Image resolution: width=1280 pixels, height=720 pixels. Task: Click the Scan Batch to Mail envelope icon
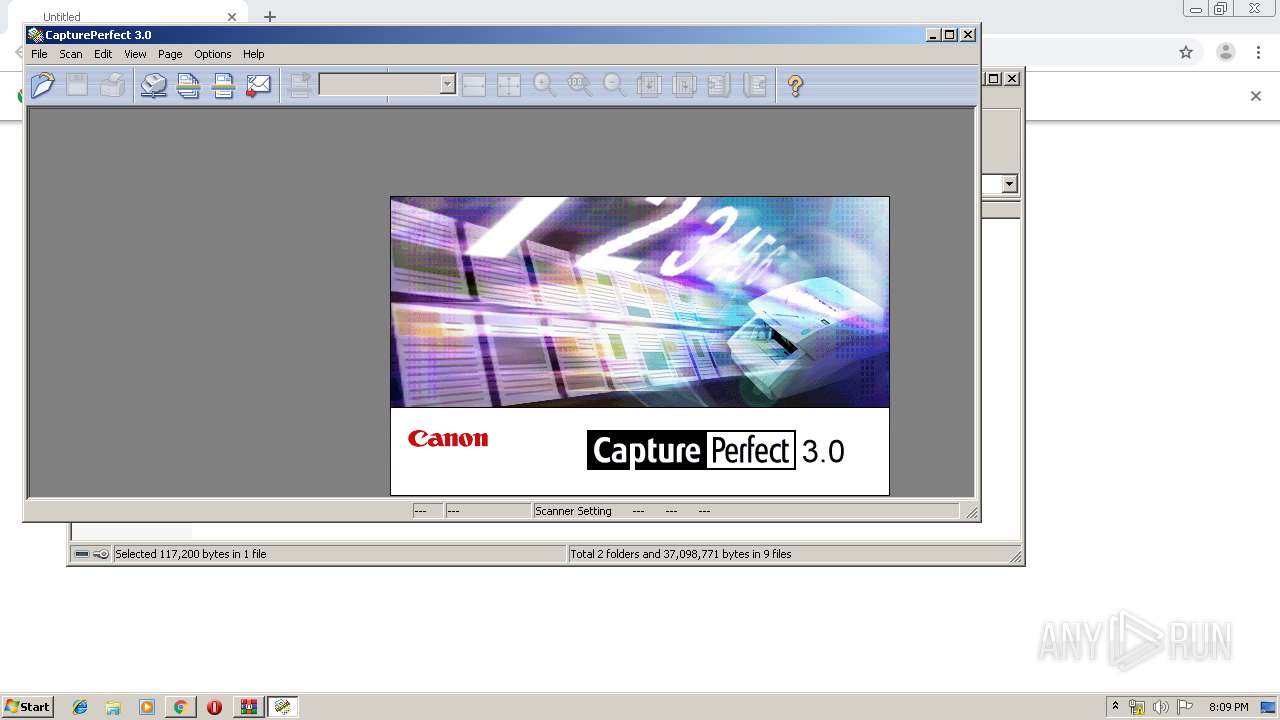tap(258, 86)
